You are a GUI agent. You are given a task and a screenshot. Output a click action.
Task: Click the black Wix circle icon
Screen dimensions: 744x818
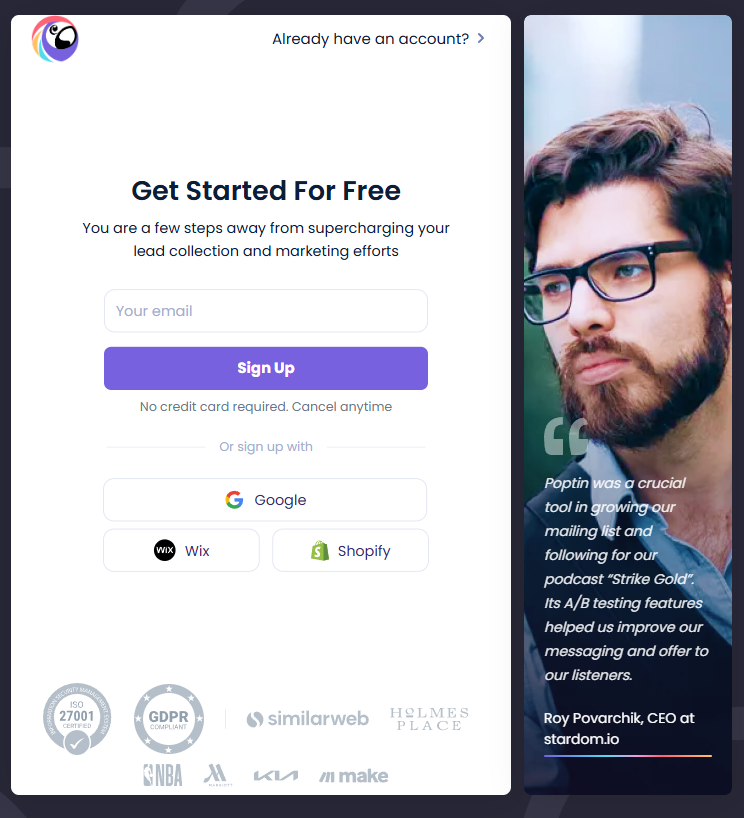pyautogui.click(x=164, y=550)
